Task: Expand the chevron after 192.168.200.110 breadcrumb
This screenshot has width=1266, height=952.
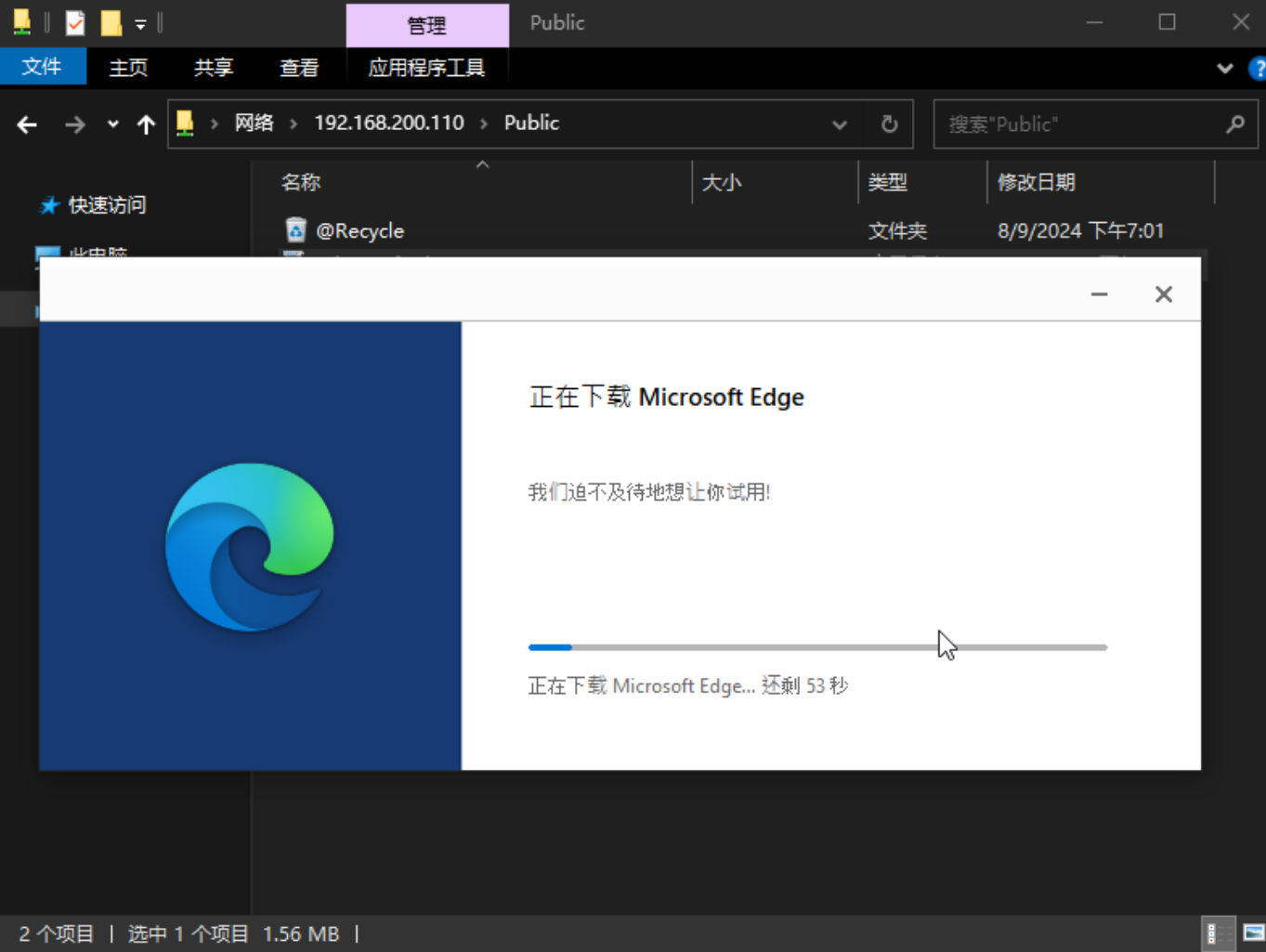Action: [484, 124]
